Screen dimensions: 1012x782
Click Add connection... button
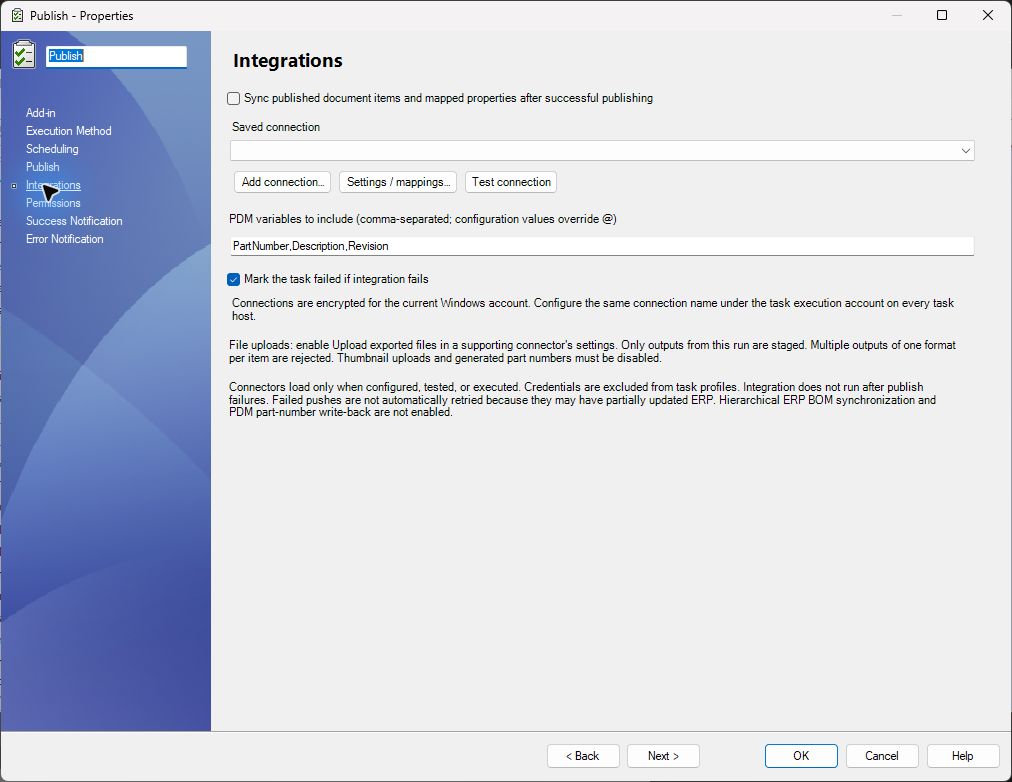tap(283, 182)
